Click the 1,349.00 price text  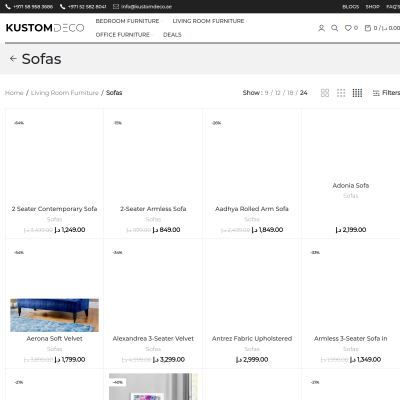[365, 359]
